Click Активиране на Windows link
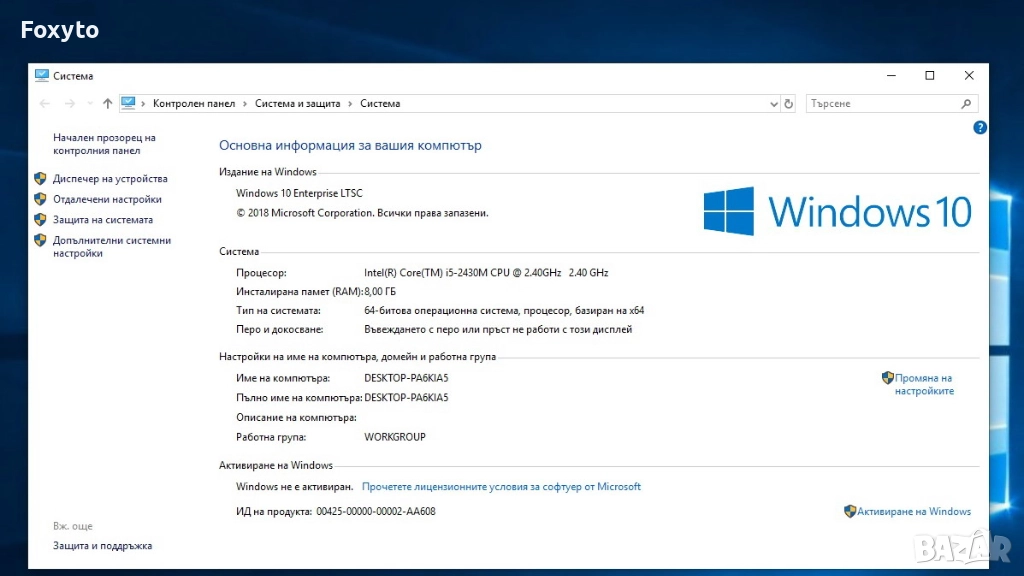This screenshot has width=1024, height=576. coord(913,512)
